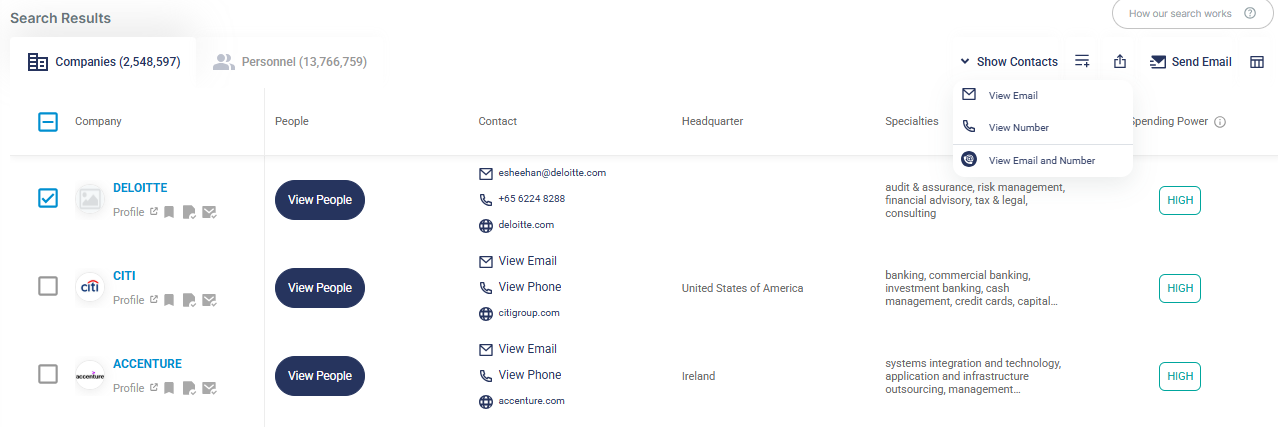Open the Show Contacts dropdown
The height and width of the screenshot is (427, 1278).
coord(1008,62)
